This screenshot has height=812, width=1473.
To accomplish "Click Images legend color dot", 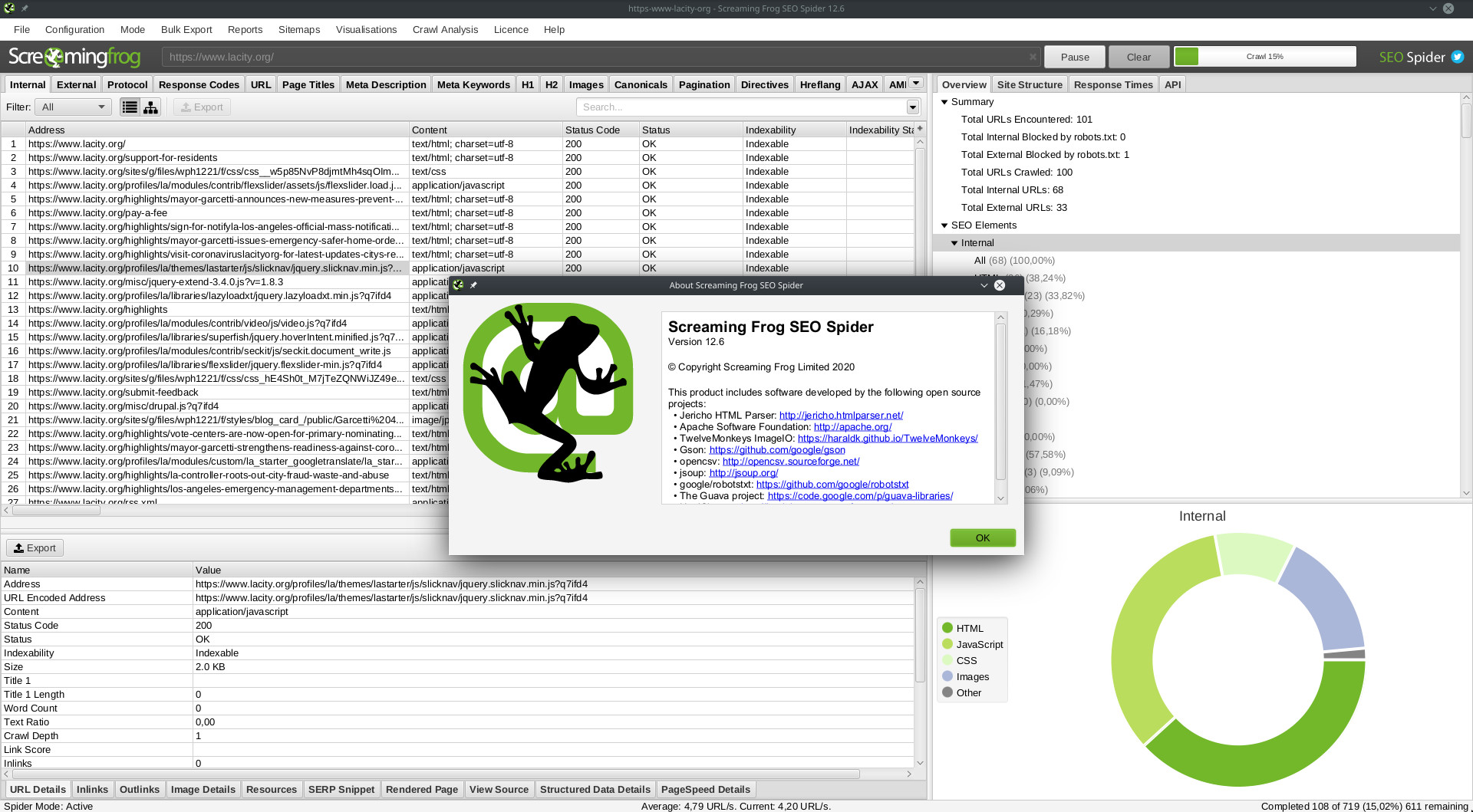I will point(947,676).
